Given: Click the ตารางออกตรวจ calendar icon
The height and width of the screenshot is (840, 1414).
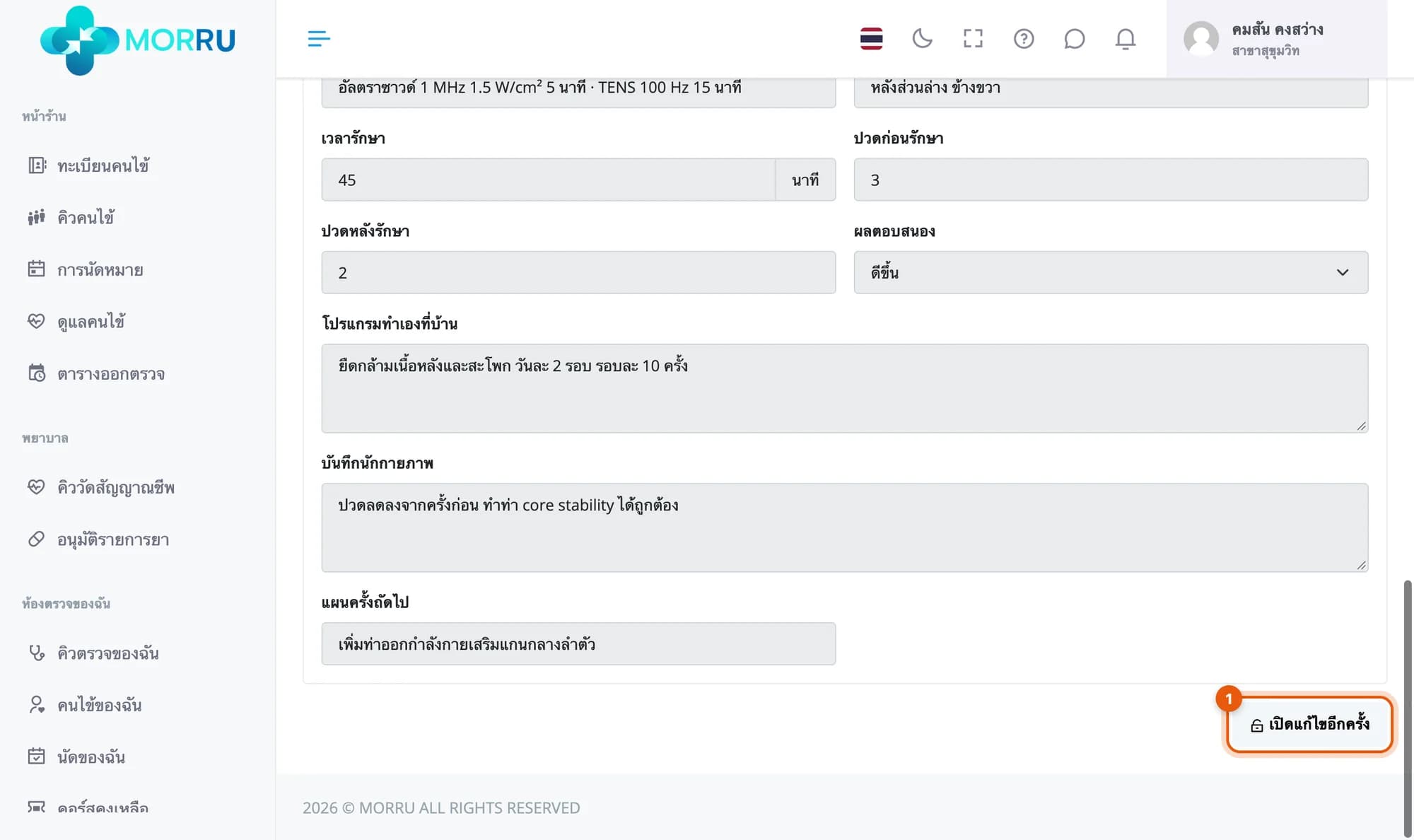Looking at the screenshot, I should coord(36,373).
